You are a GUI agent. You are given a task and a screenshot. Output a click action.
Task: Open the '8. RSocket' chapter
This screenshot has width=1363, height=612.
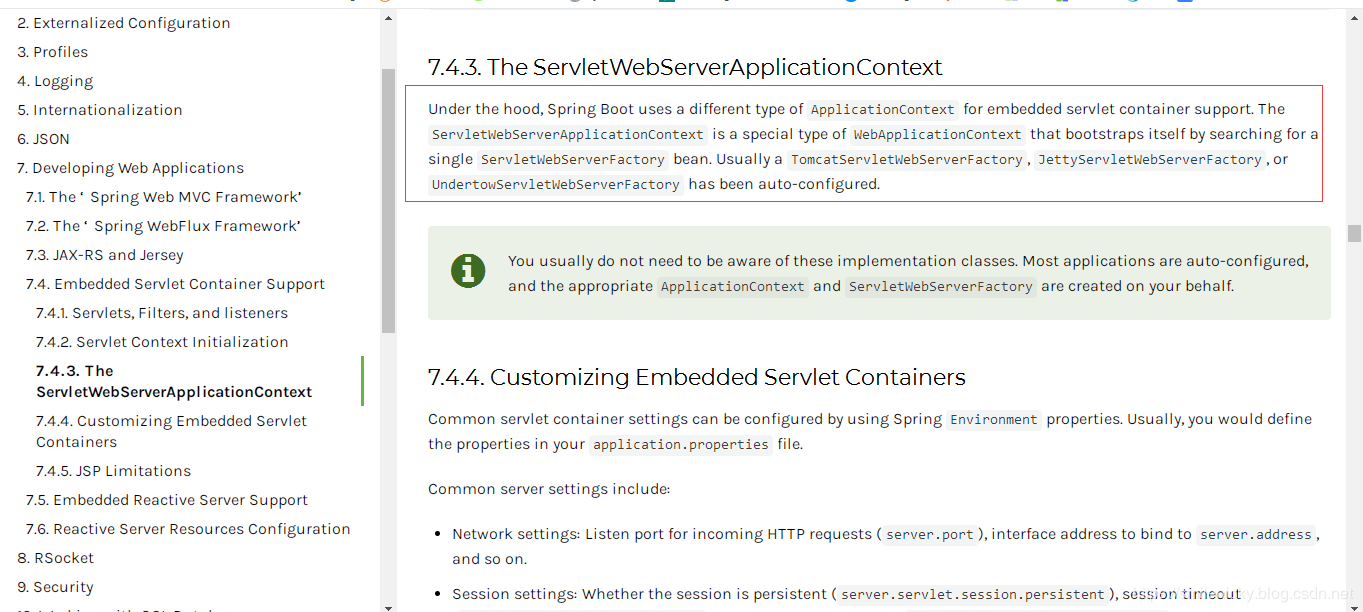click(56, 558)
